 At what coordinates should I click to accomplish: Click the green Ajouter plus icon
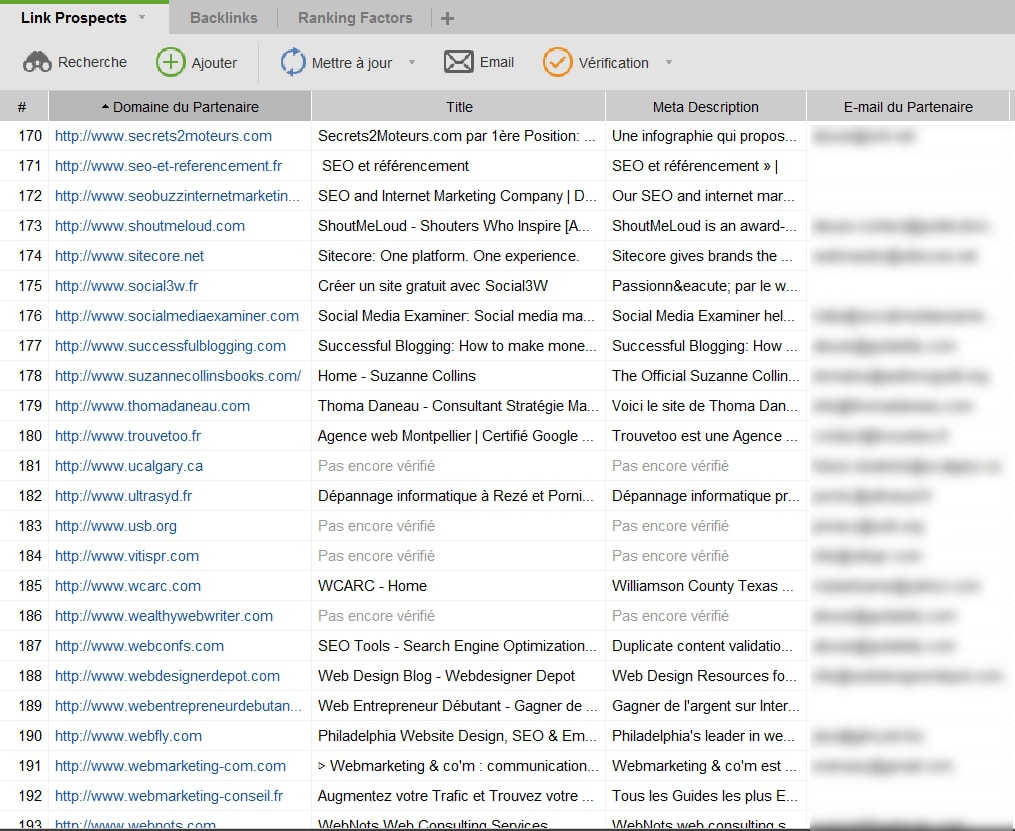point(170,62)
